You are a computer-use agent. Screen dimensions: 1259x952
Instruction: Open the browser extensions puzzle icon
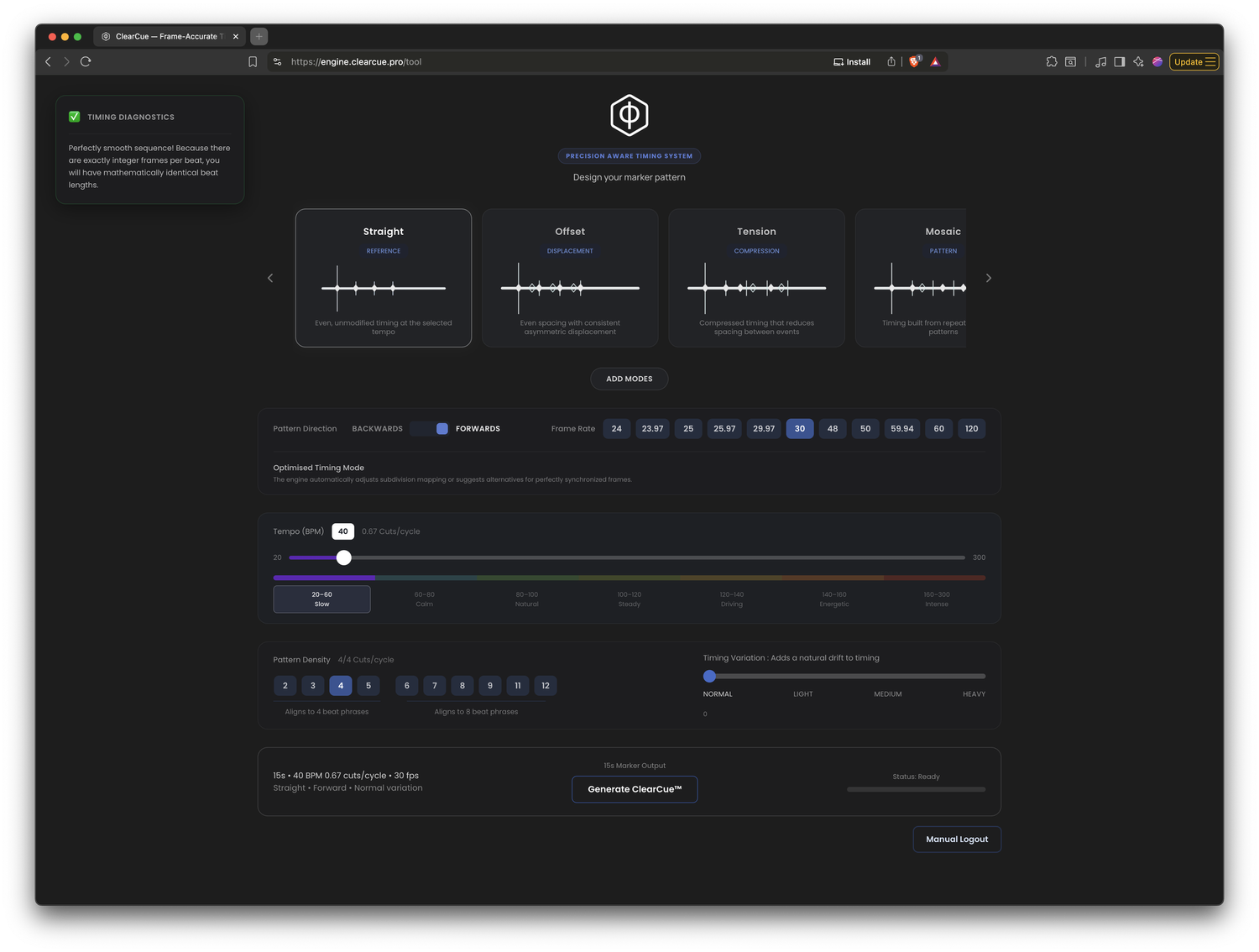click(1052, 61)
